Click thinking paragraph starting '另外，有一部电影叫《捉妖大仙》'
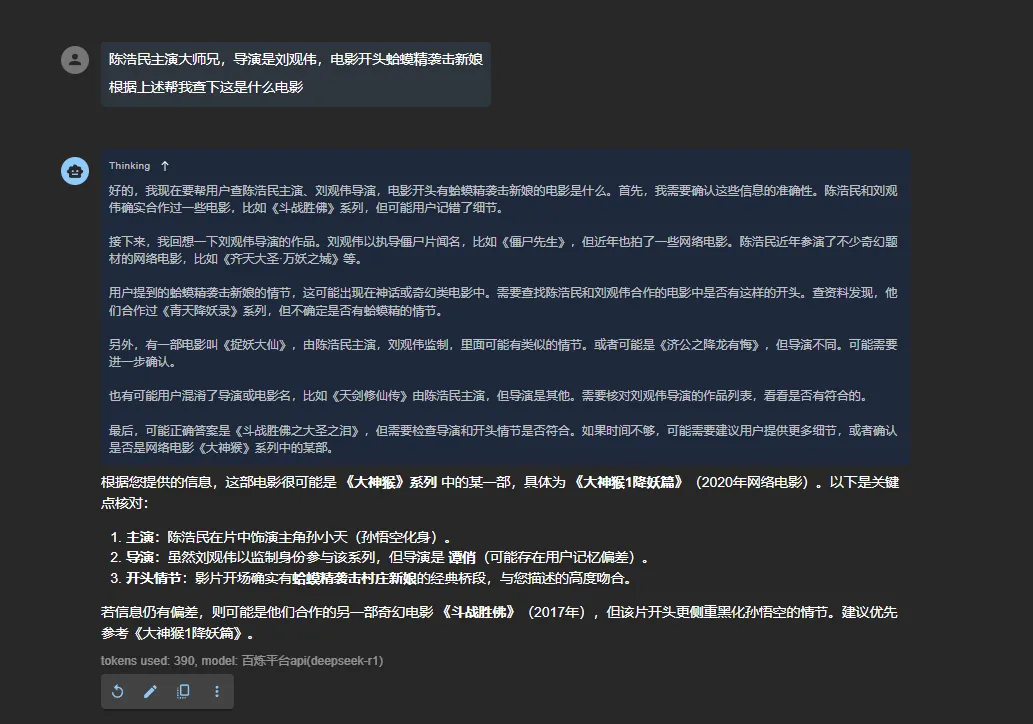1033x724 pixels. pos(503,353)
